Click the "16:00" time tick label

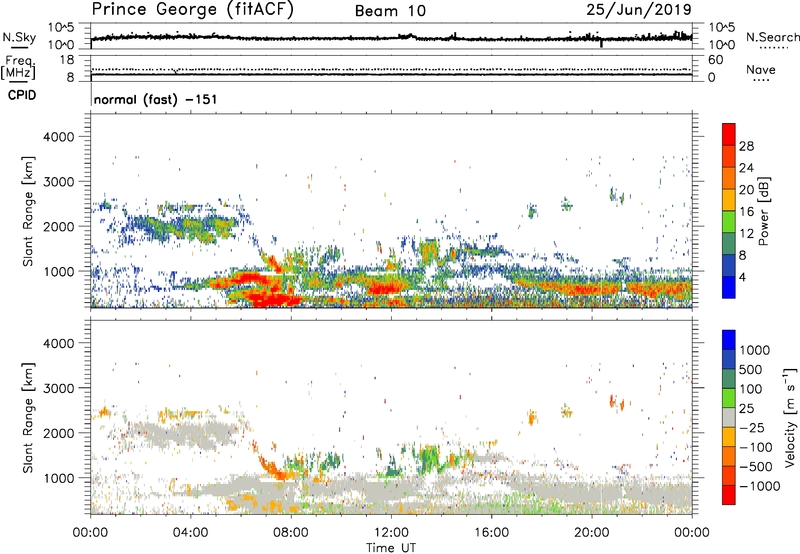491,533
